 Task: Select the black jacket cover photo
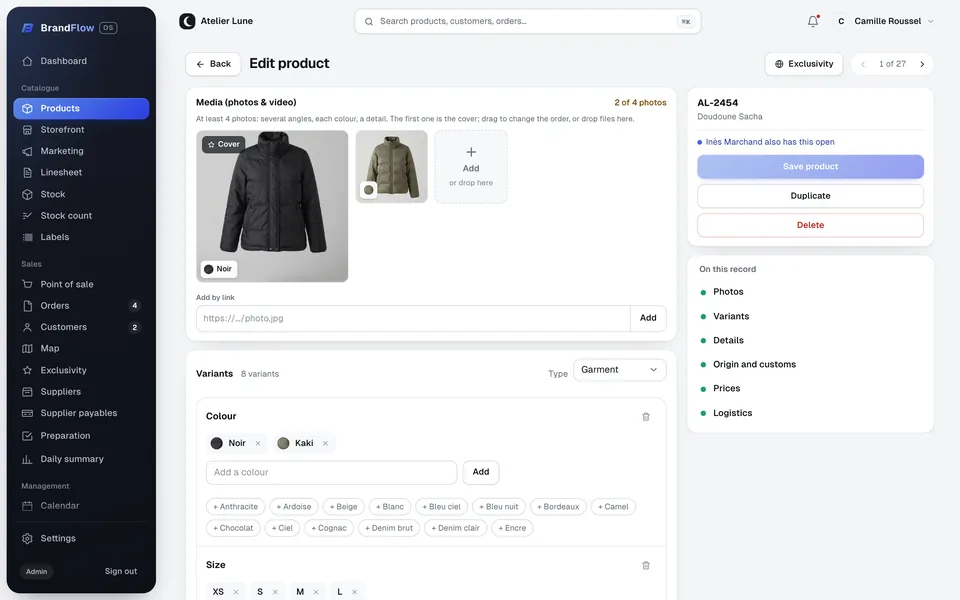tap(272, 206)
